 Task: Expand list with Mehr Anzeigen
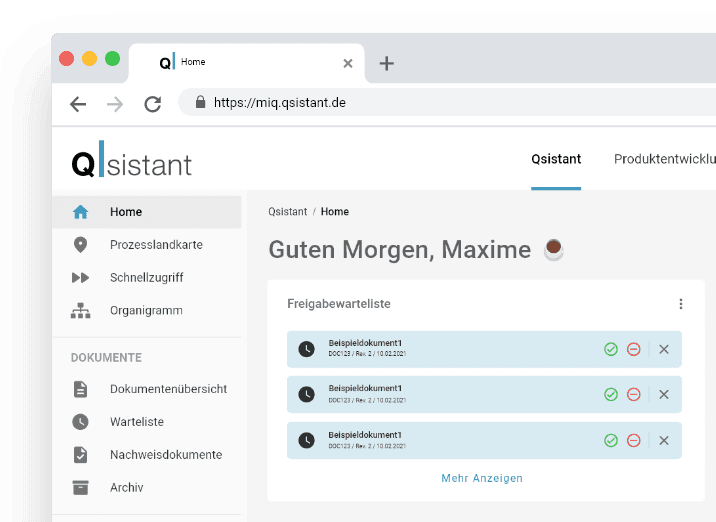point(482,478)
